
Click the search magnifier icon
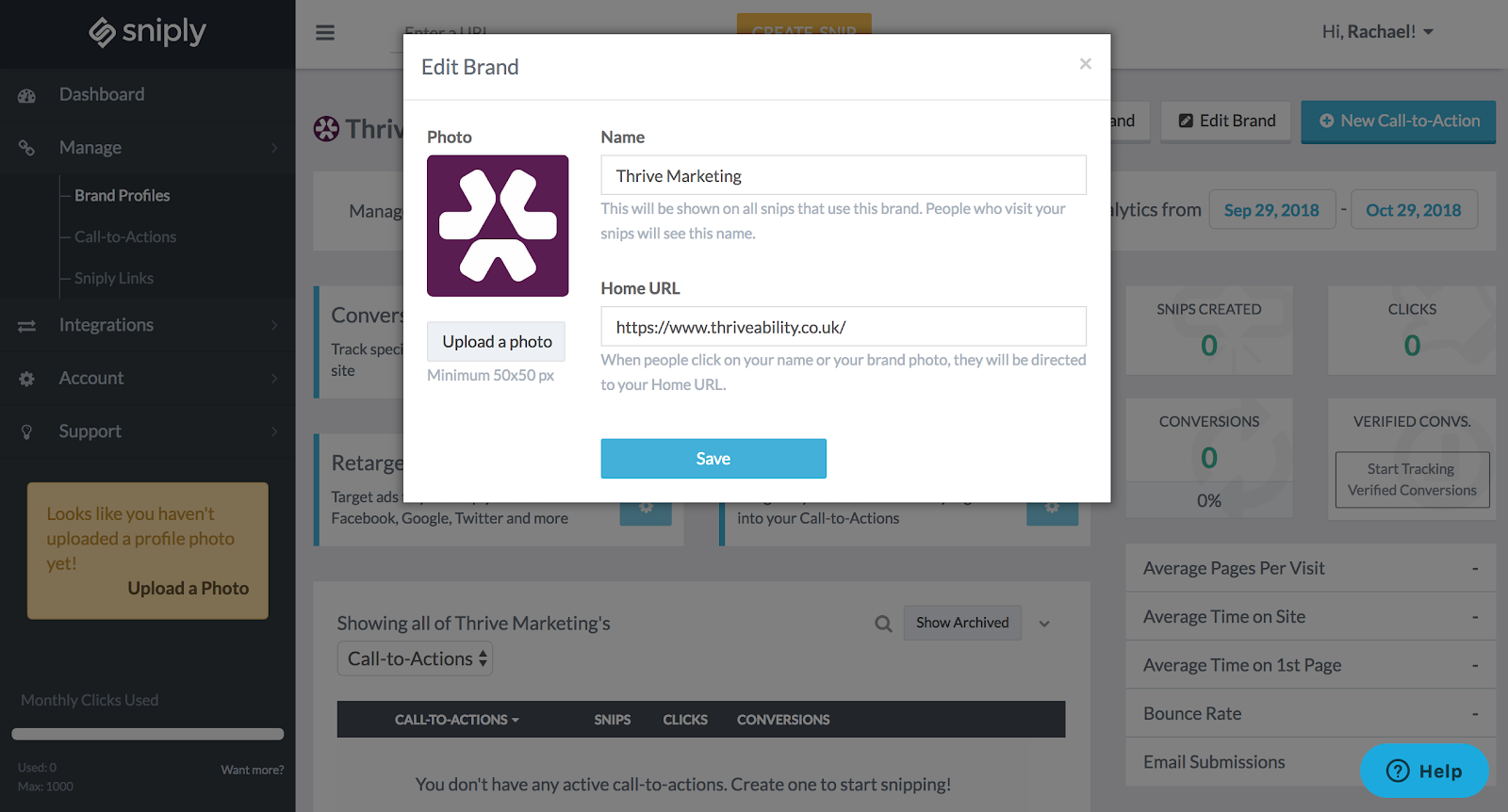pos(883,624)
